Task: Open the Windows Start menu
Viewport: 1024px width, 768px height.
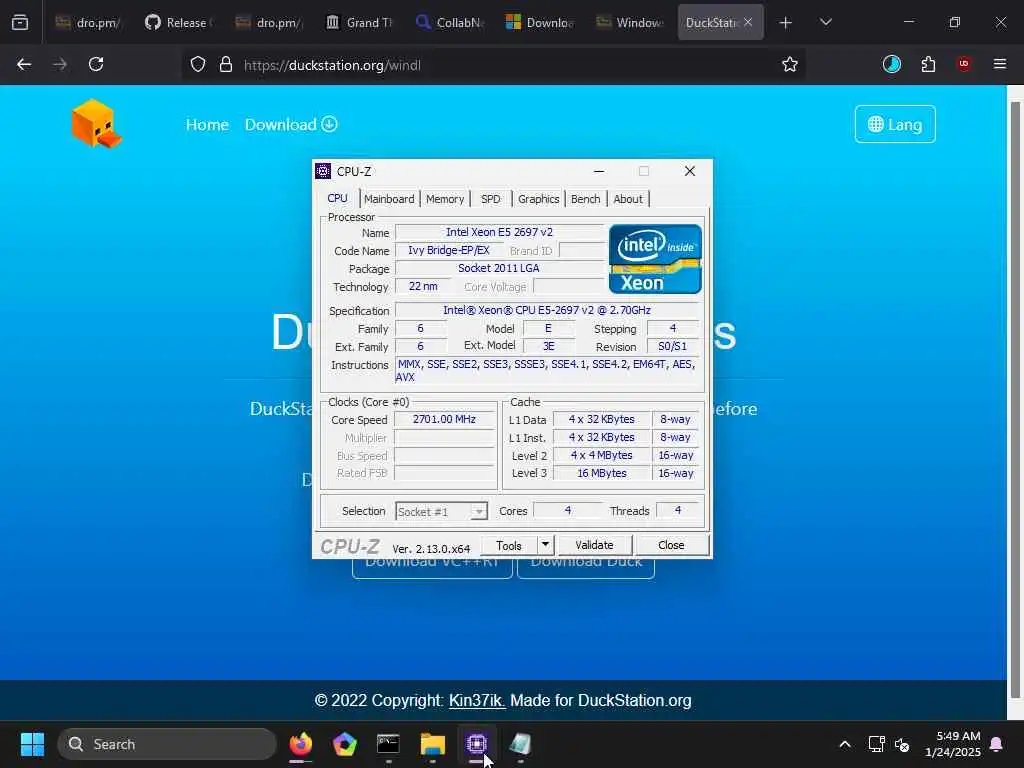Action: click(x=32, y=744)
